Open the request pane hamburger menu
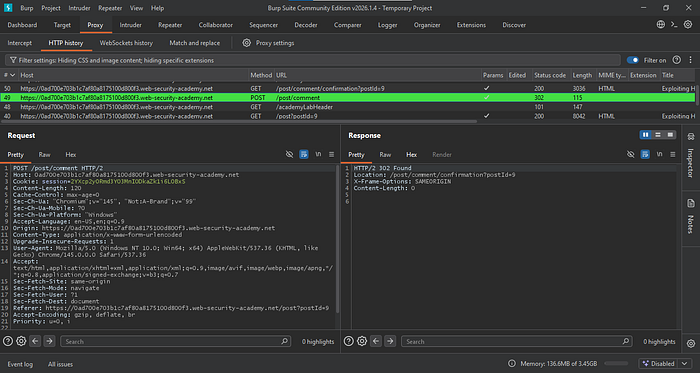 click(x=331, y=154)
